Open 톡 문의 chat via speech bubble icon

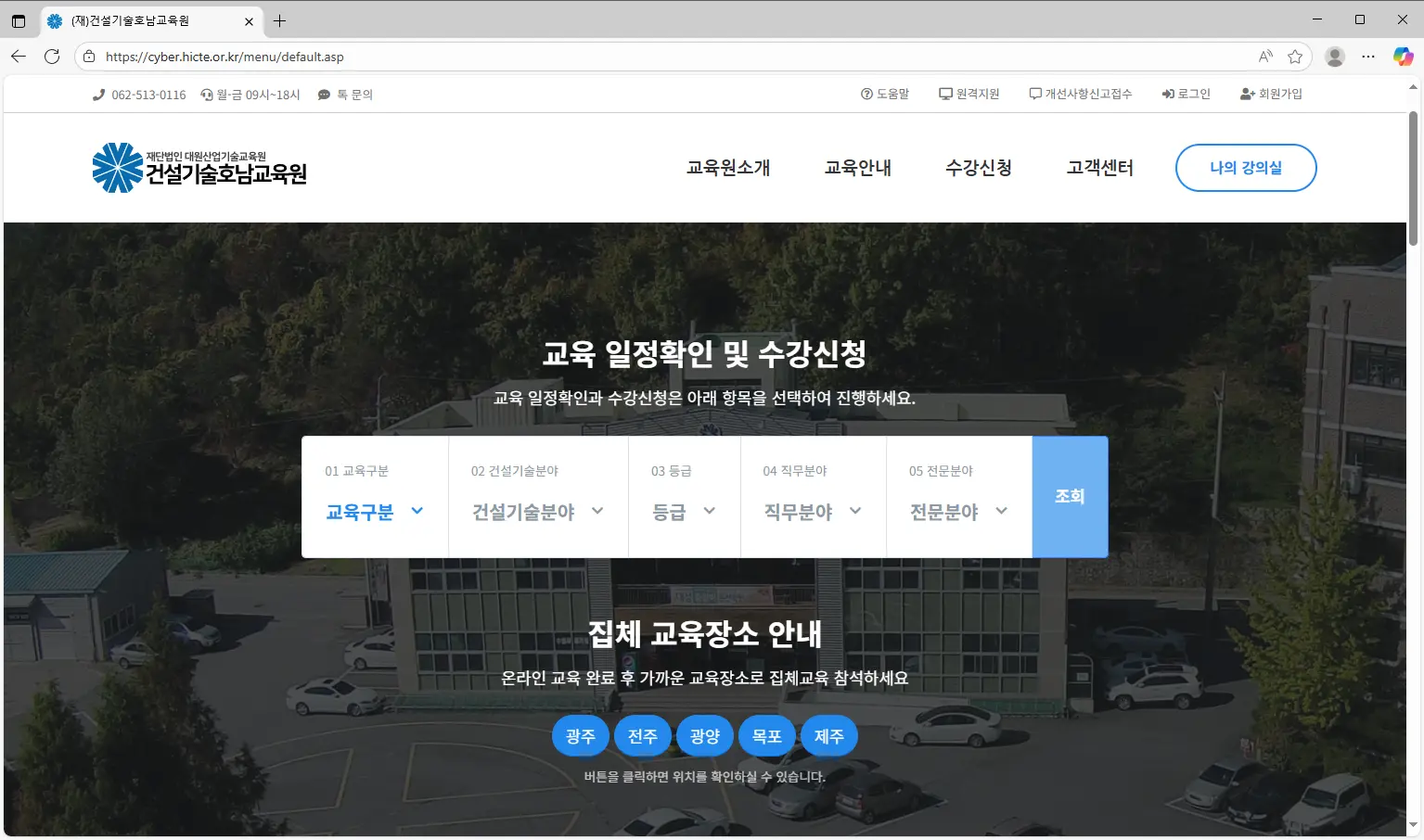click(x=323, y=94)
